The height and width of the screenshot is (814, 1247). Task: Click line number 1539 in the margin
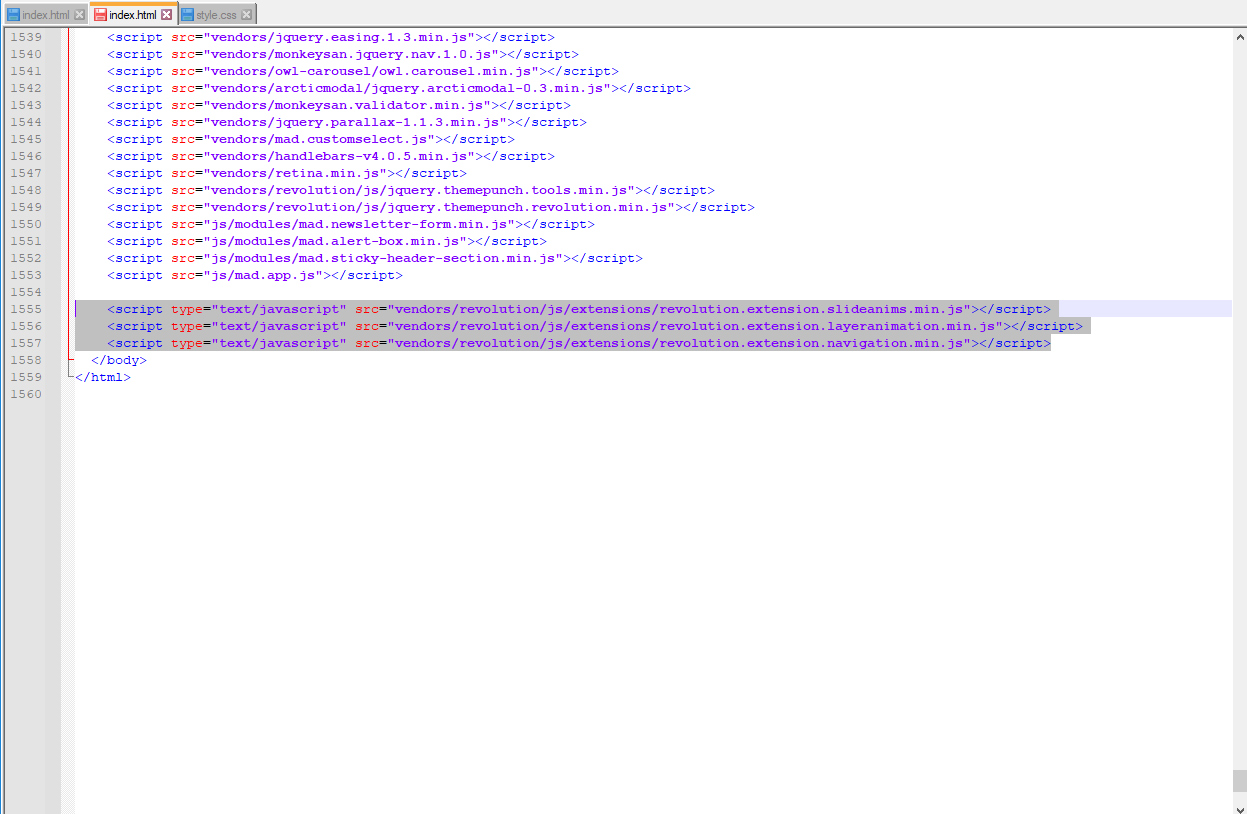tap(25, 37)
